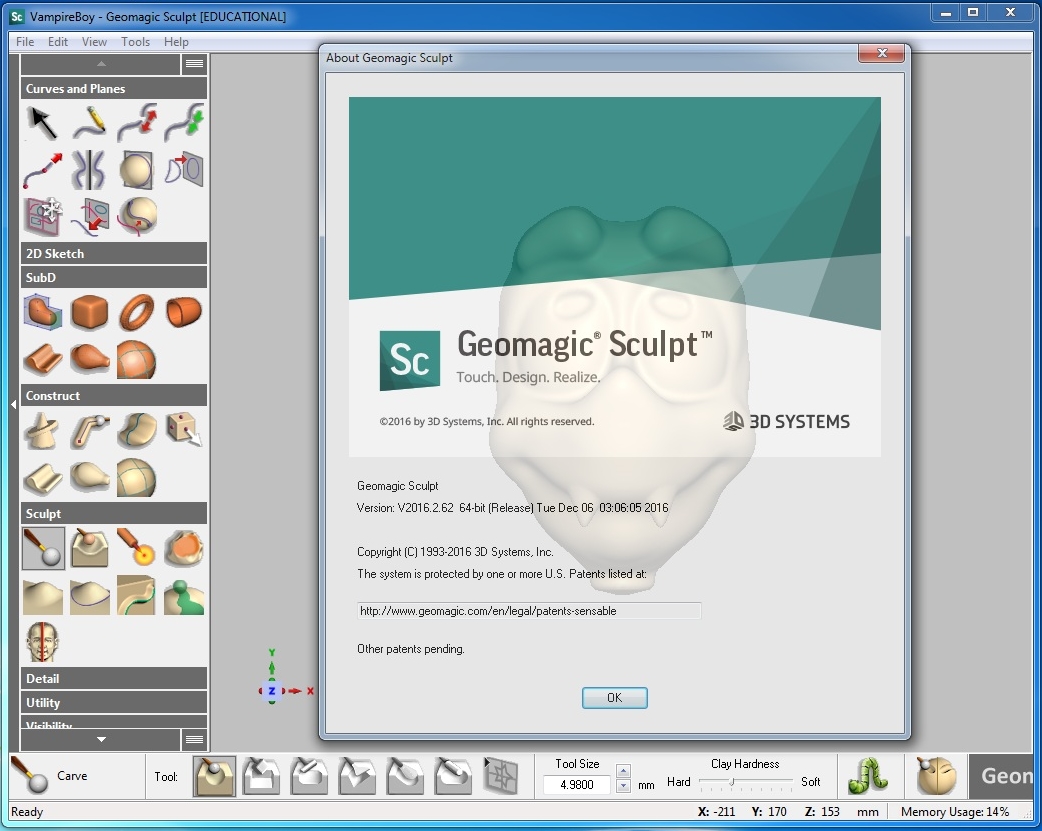Pick the plane with red arrow tool
Viewport: 1042px width, 831px height.
pos(184,170)
